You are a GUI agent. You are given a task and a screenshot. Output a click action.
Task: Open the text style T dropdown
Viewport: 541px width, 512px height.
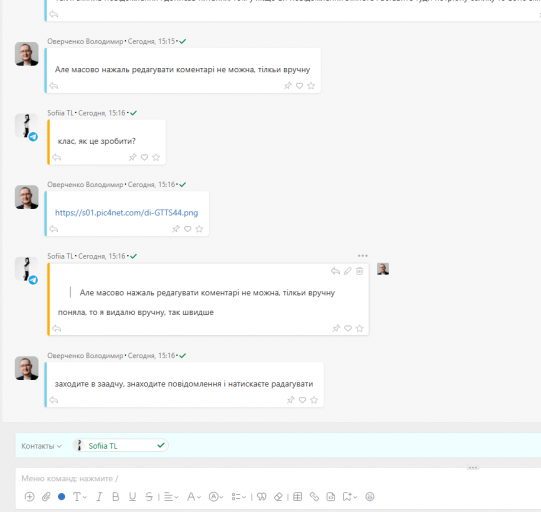tap(79, 496)
